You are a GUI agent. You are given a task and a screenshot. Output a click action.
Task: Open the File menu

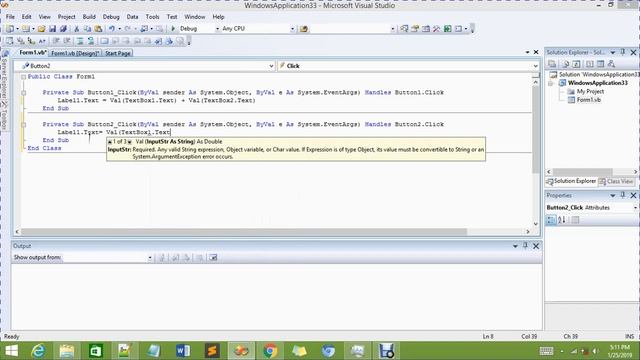(10, 17)
